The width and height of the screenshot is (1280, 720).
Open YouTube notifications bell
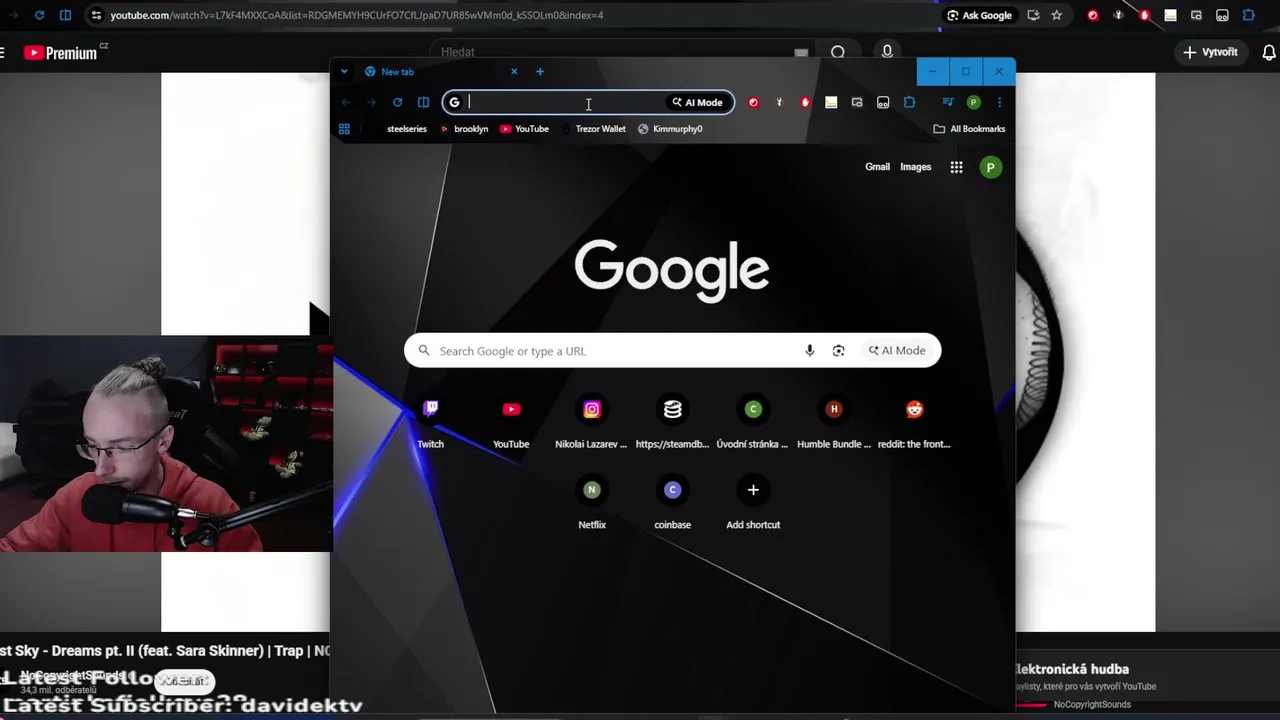[1269, 52]
